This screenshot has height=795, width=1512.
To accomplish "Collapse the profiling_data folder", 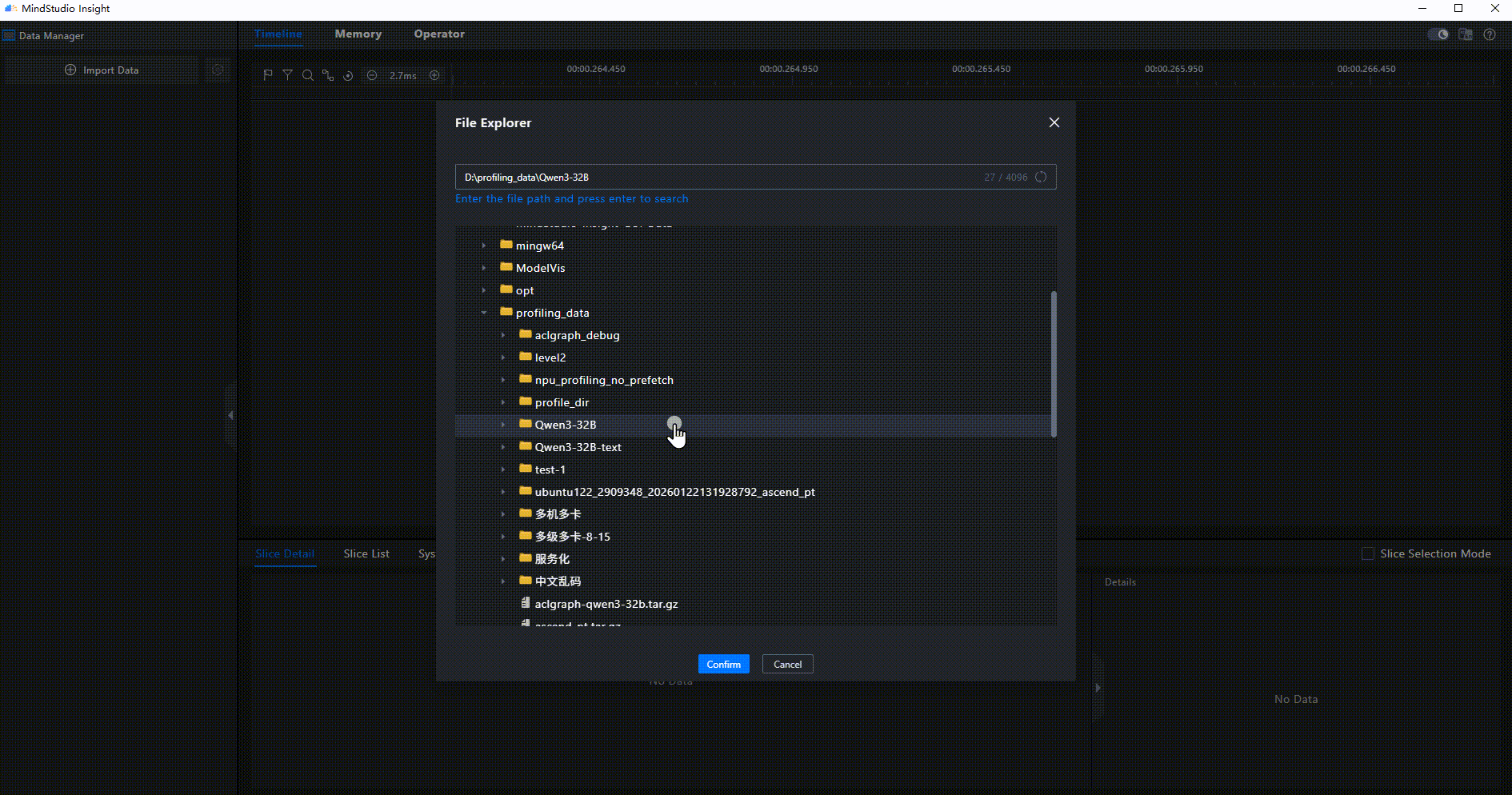I will click(484, 313).
